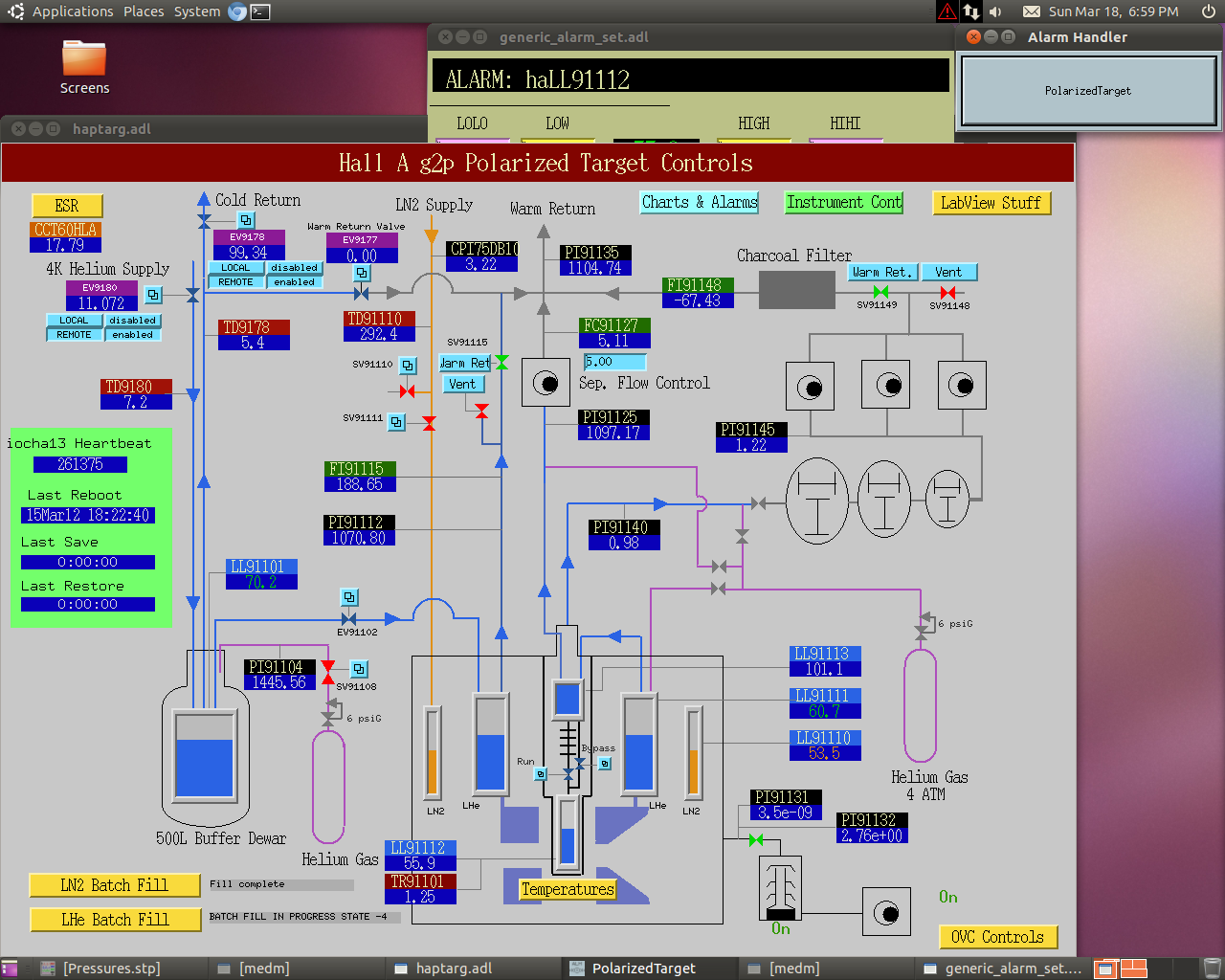
Task: Launch the web browser from the top panel
Action: pos(237,11)
